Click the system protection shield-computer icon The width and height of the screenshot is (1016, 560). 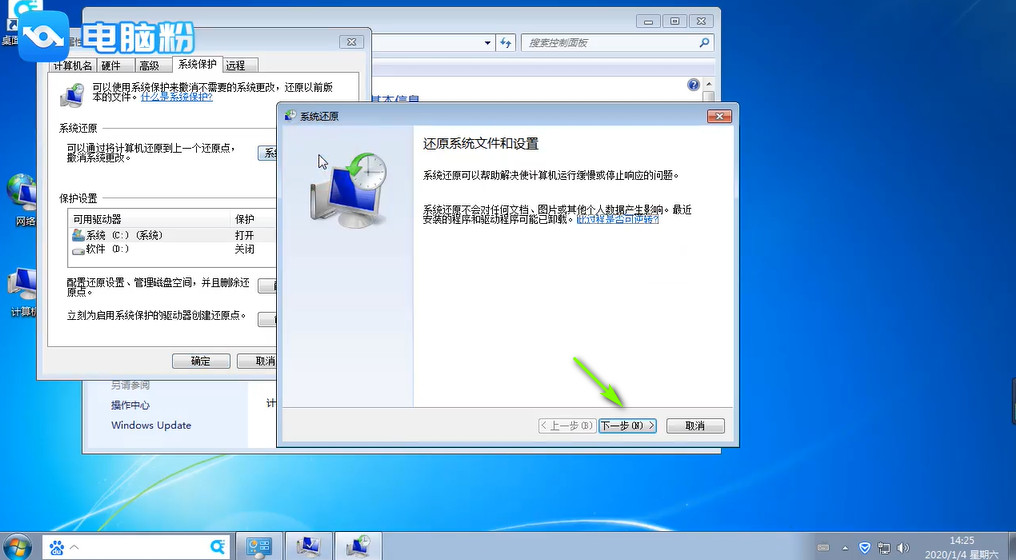tap(73, 95)
